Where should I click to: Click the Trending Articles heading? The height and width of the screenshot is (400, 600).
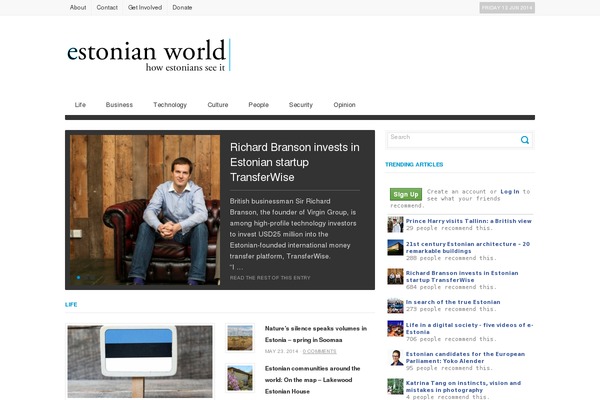point(414,165)
